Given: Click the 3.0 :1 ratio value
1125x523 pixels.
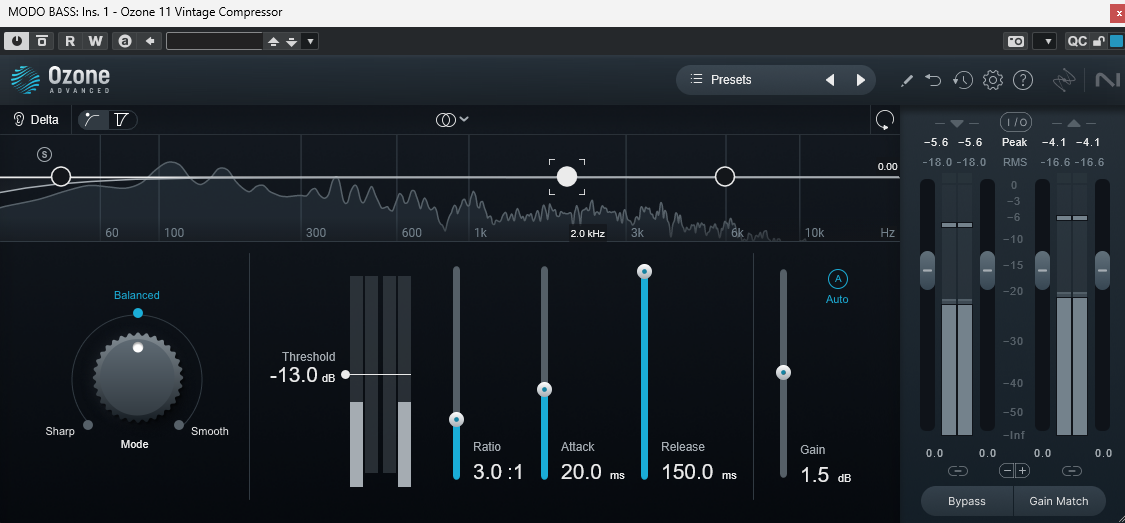Looking at the screenshot, I should click(498, 472).
